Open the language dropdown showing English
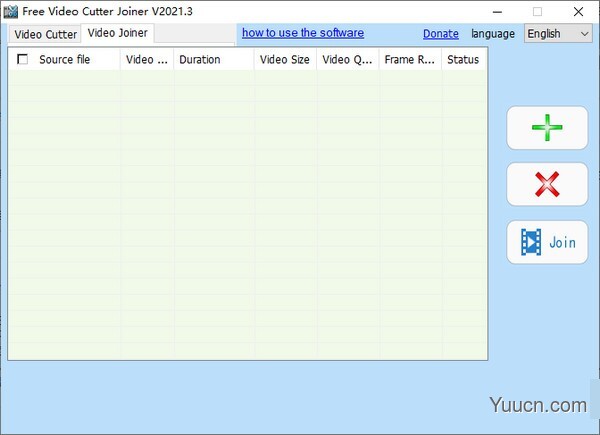The width and height of the screenshot is (600, 435). pyautogui.click(x=558, y=34)
